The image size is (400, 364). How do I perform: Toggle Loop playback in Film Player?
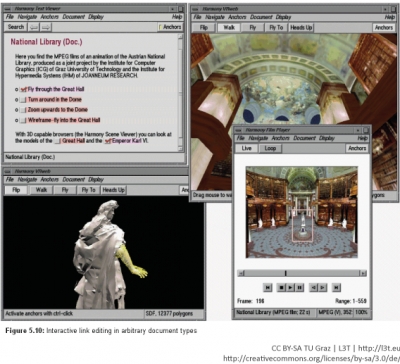[x=270, y=148]
